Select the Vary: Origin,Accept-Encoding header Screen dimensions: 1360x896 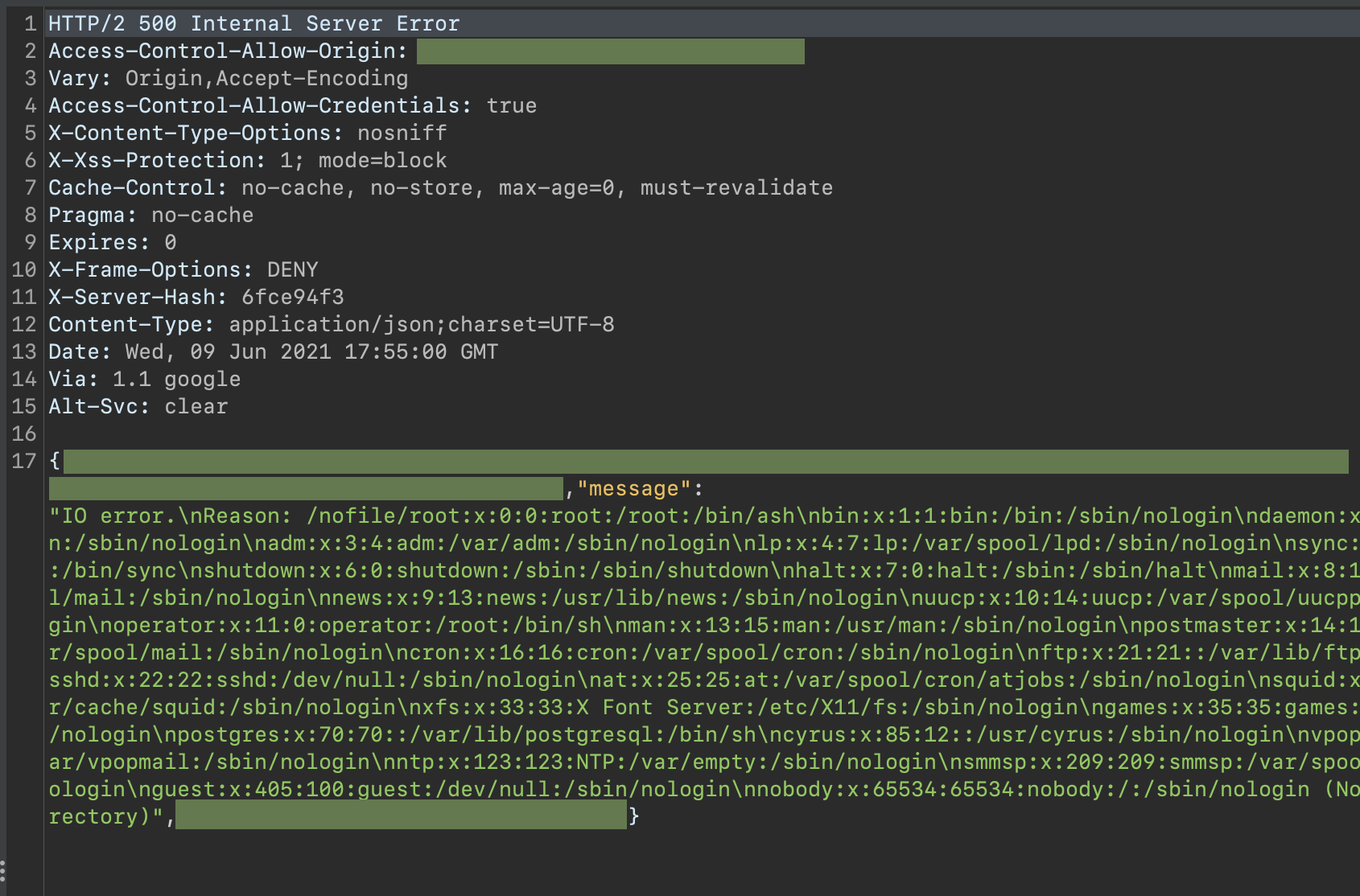click(228, 78)
